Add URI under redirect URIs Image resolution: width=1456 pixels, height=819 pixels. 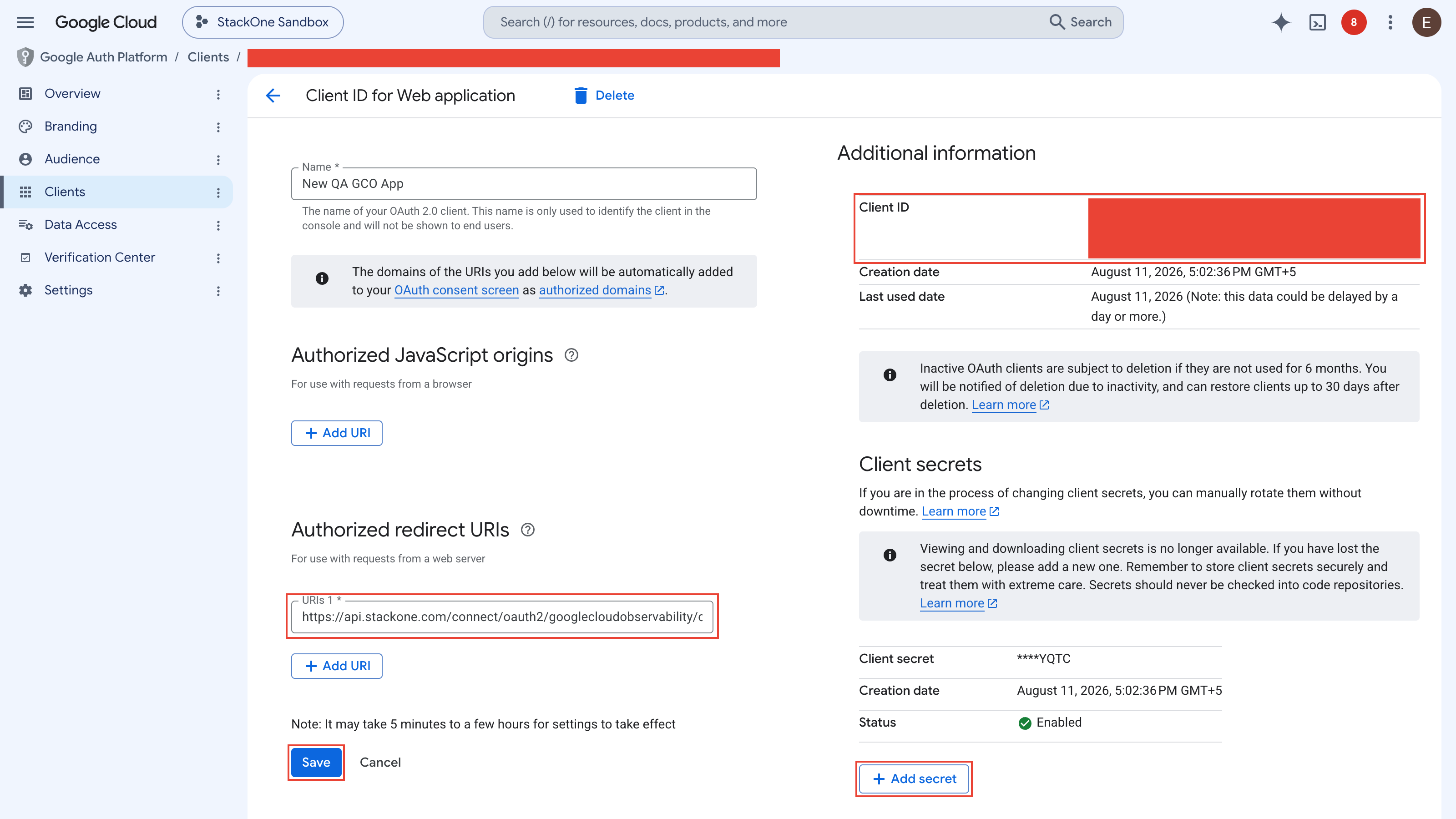(337, 666)
